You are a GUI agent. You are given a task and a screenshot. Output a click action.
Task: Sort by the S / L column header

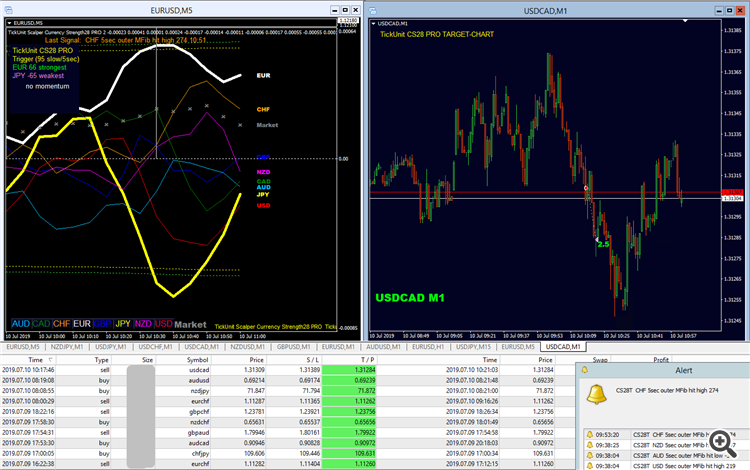312,360
